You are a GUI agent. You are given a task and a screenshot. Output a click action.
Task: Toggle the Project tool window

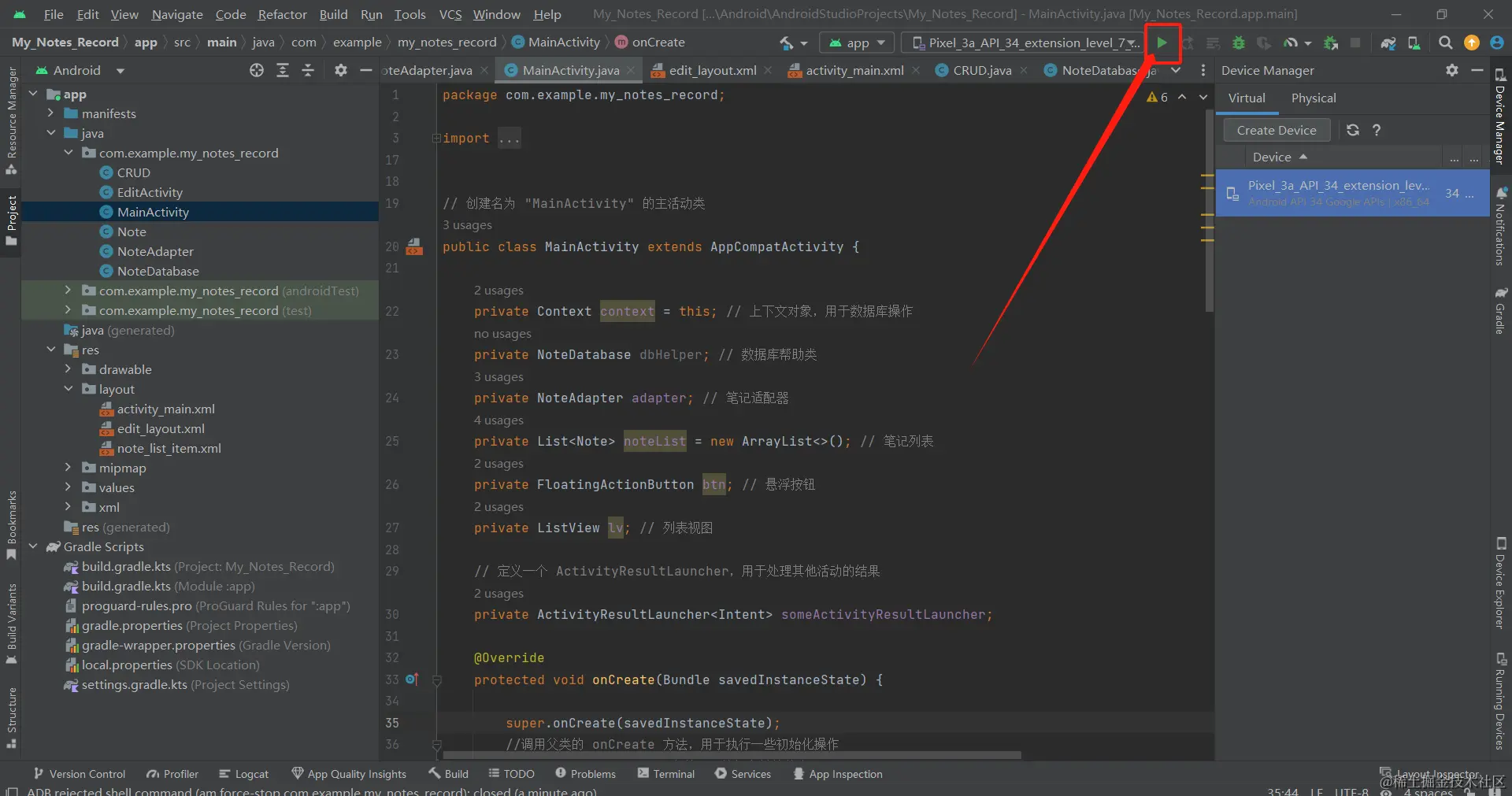point(11,220)
